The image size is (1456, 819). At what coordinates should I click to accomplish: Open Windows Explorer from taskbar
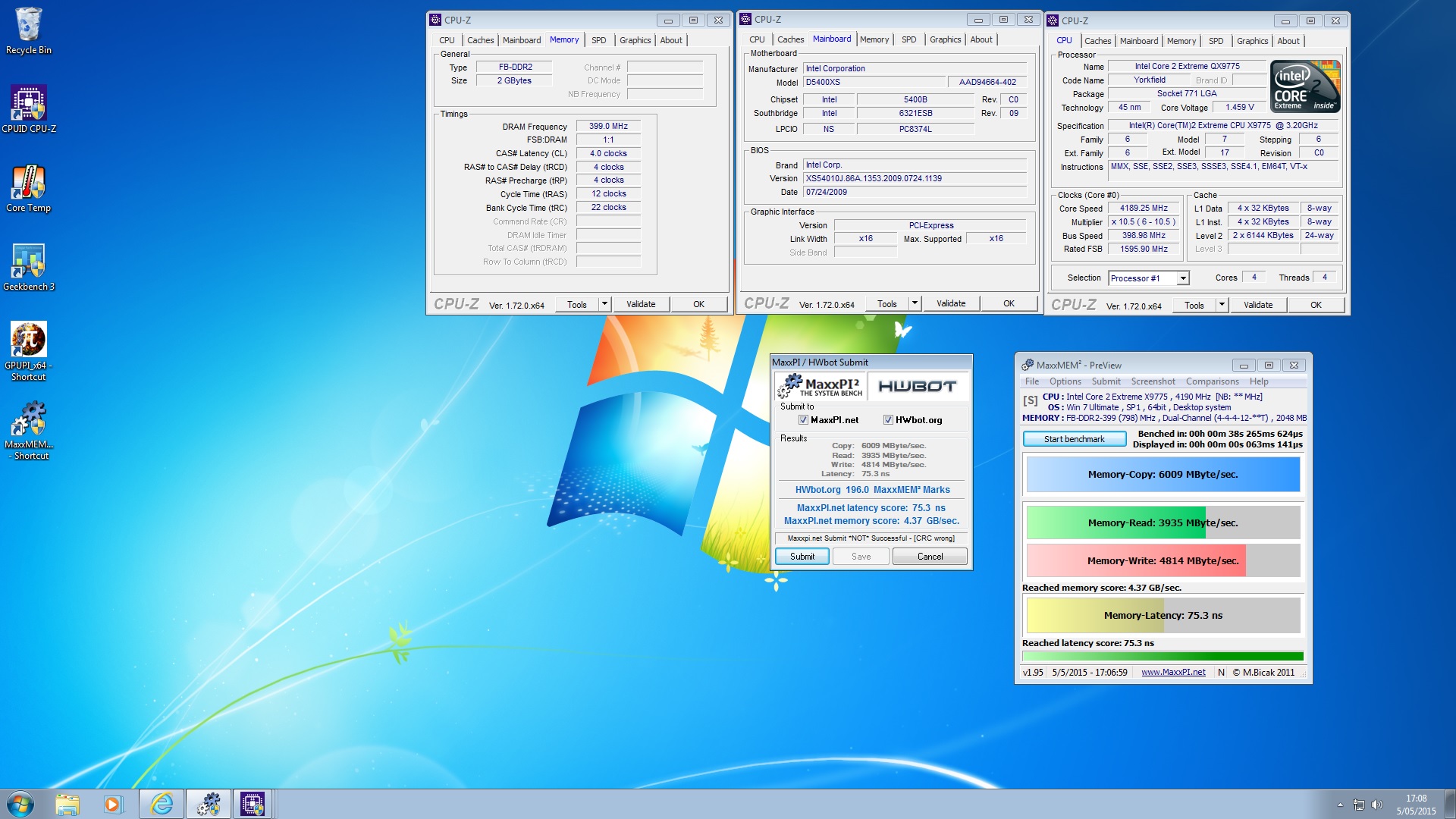(67, 804)
